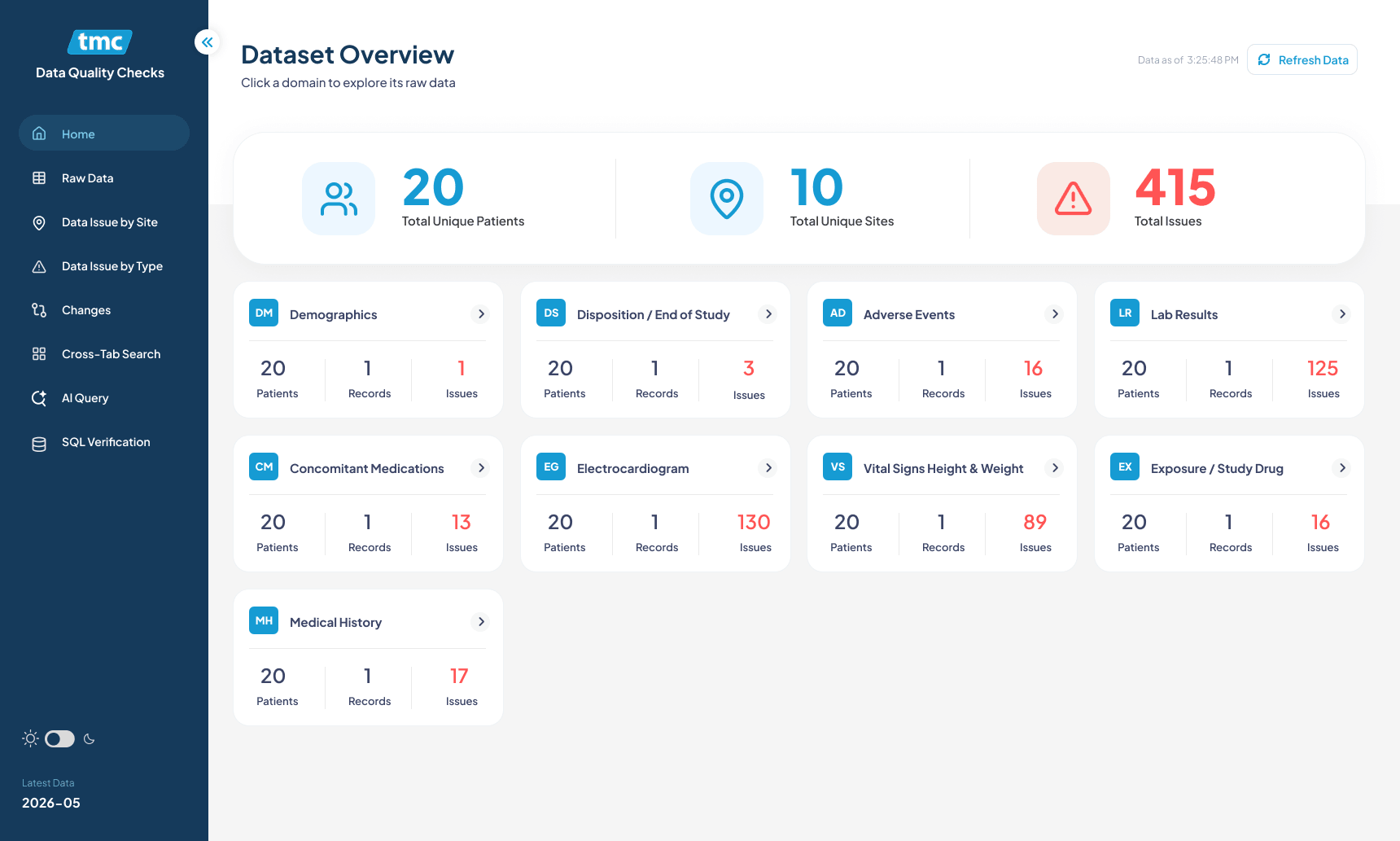
Task: Click the Total Unique Sites location icon
Action: point(727,199)
